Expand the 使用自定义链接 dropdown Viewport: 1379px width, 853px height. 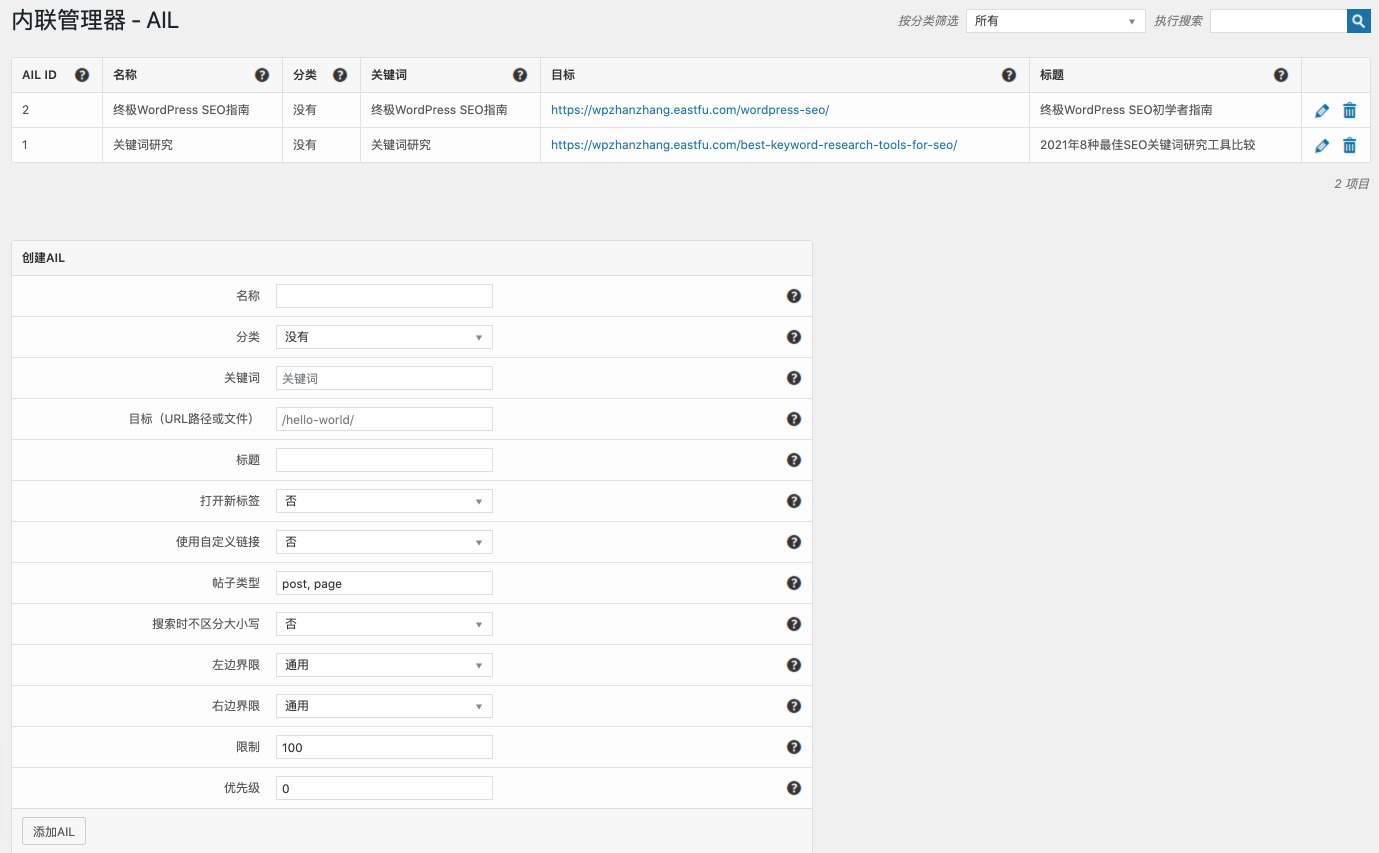[x=384, y=542]
